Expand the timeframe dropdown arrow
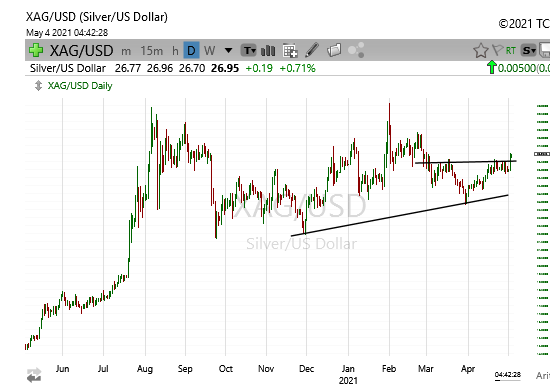This screenshot has height=385, width=550. (x=228, y=51)
